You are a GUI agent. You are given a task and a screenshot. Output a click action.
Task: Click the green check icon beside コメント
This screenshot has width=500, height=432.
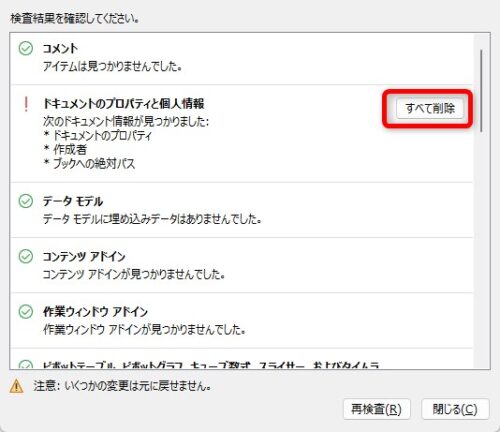coord(26,49)
